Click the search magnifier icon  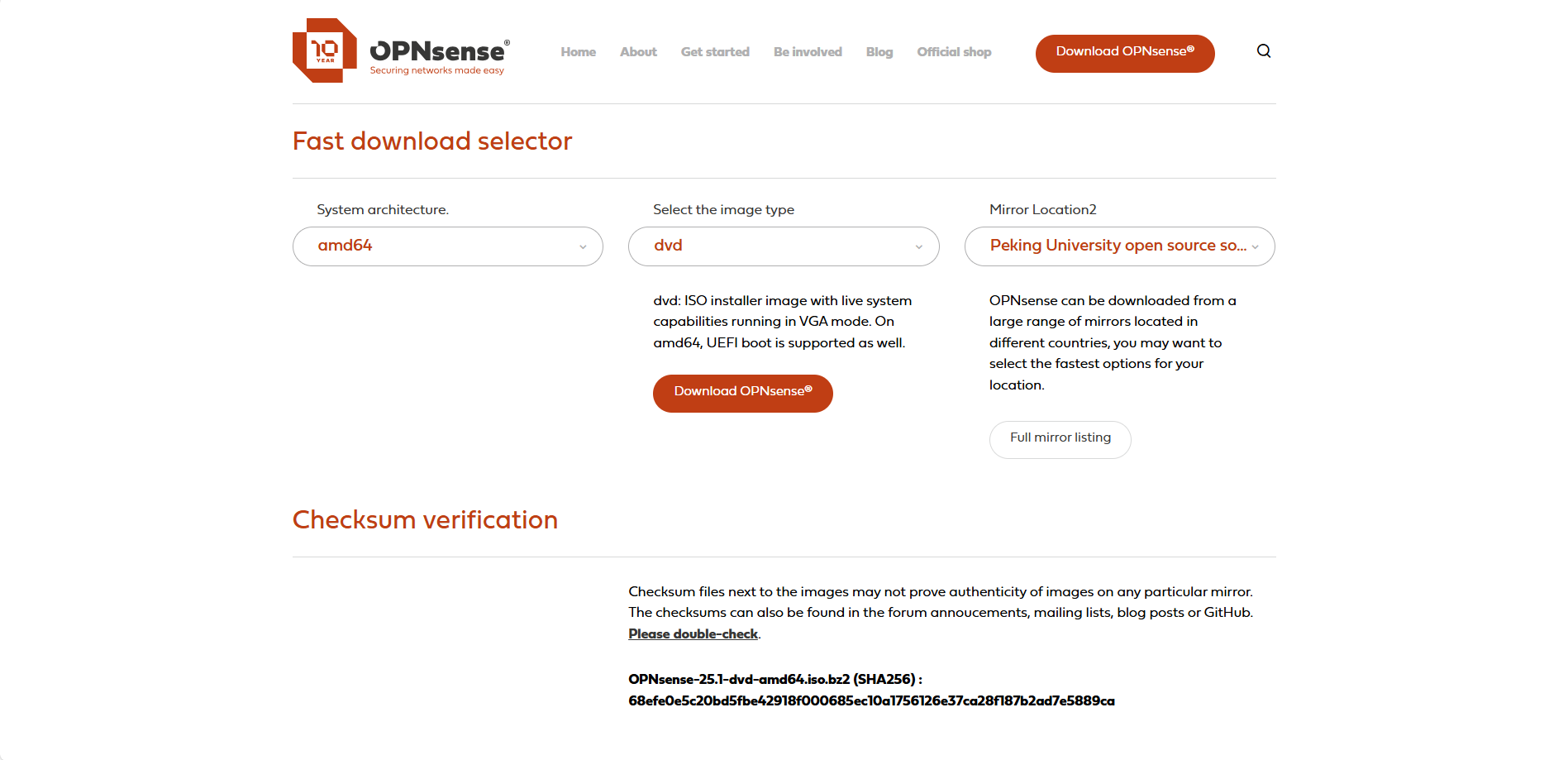point(1263,51)
